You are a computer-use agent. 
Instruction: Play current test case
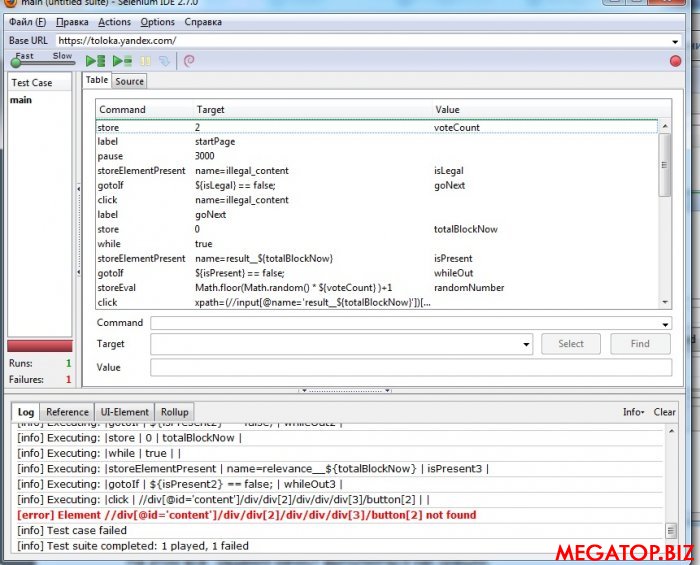click(122, 61)
